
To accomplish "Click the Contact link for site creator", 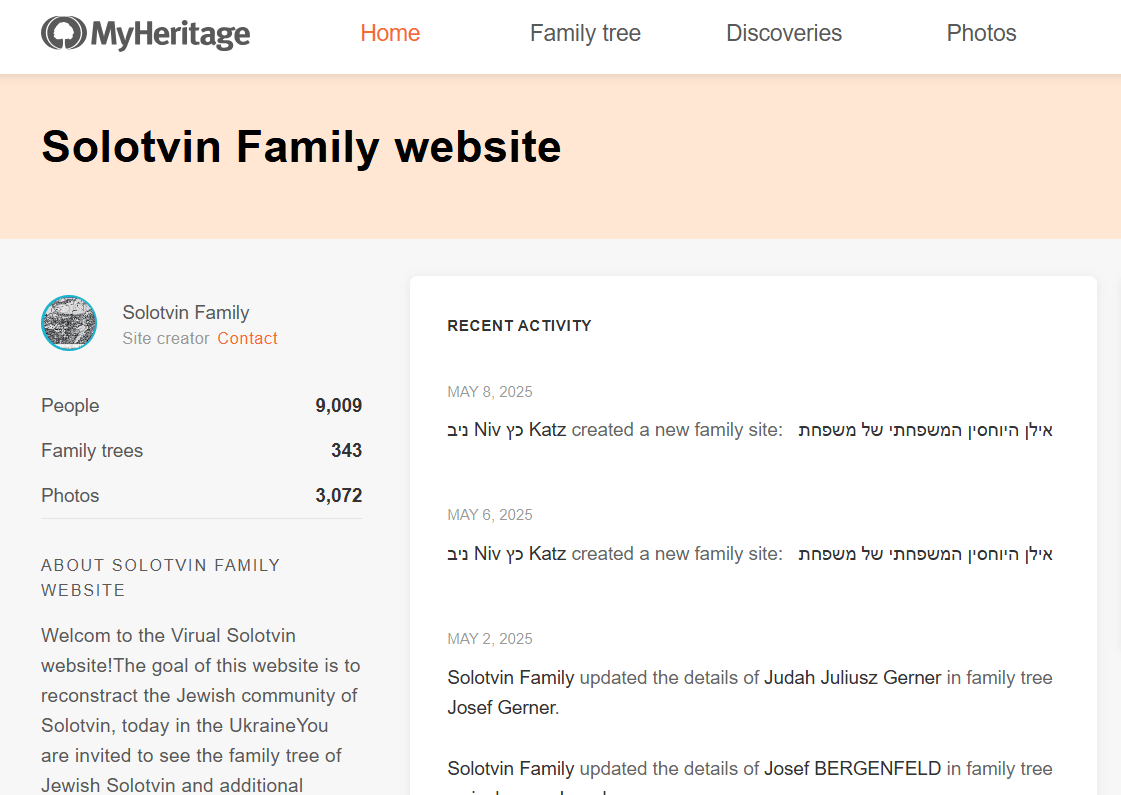I will (x=247, y=338).
